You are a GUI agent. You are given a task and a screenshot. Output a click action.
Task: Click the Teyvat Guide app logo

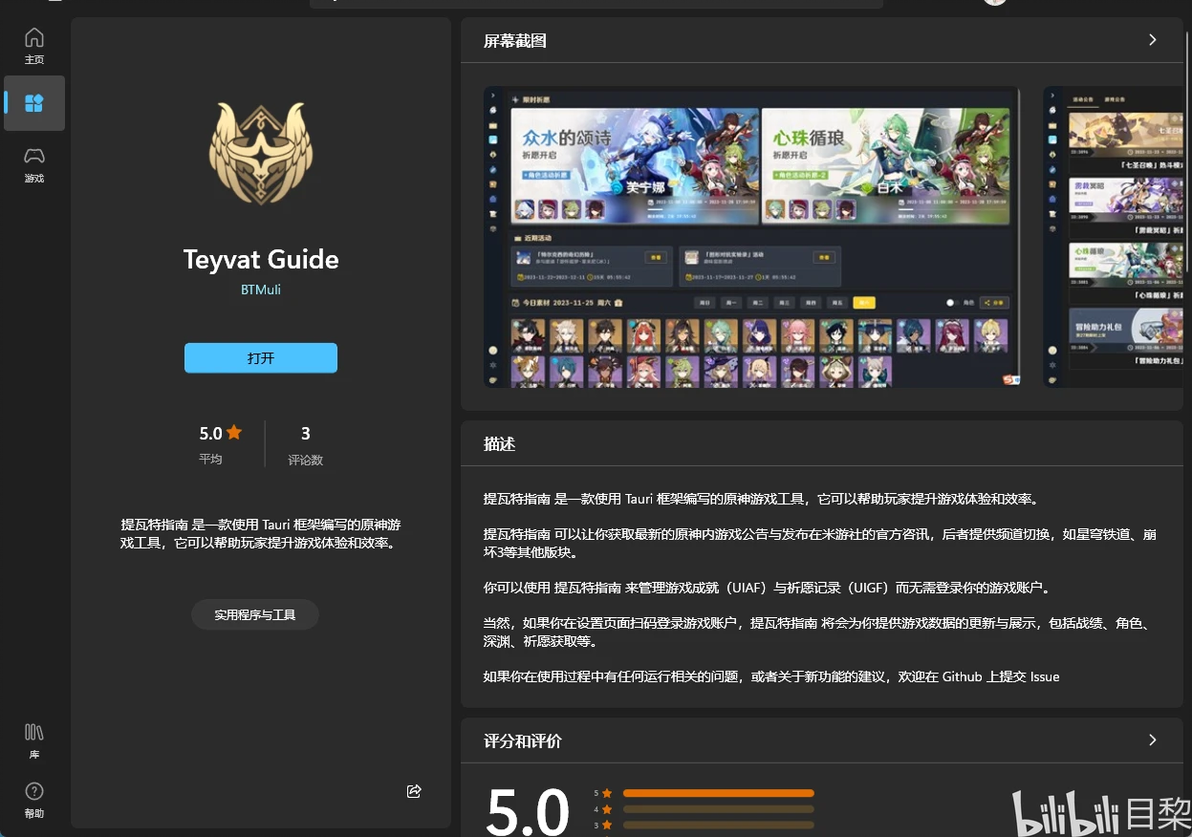click(261, 153)
